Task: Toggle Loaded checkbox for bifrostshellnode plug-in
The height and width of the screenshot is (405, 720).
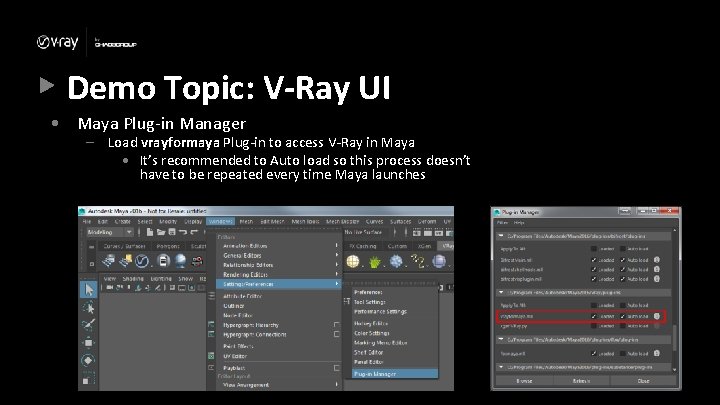Action: point(594,270)
